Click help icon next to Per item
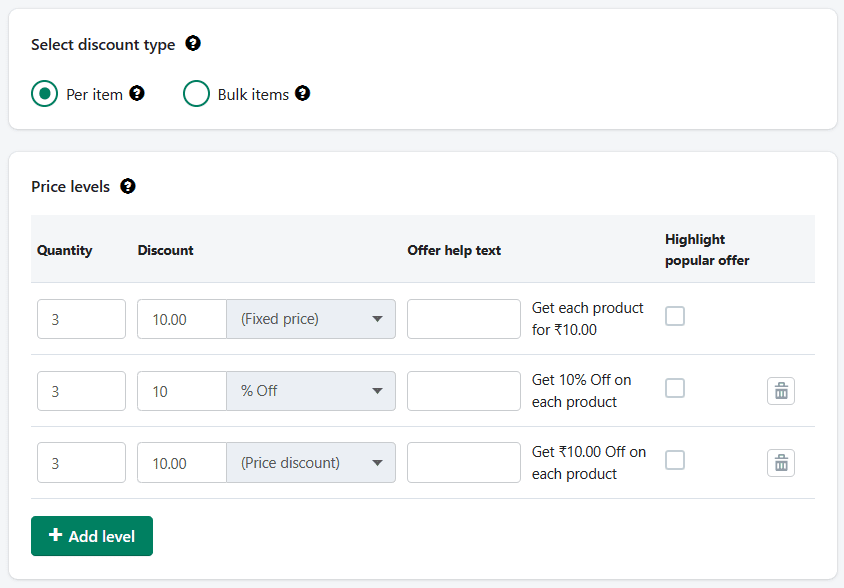 coord(137,94)
